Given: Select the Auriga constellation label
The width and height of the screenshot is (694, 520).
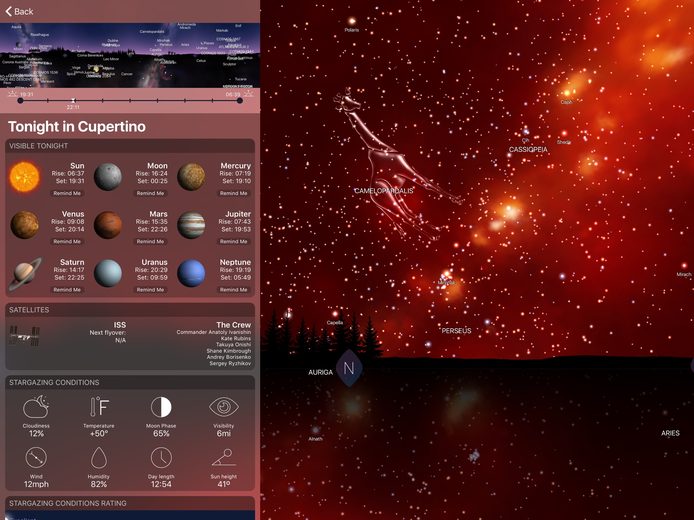Looking at the screenshot, I should [x=320, y=372].
